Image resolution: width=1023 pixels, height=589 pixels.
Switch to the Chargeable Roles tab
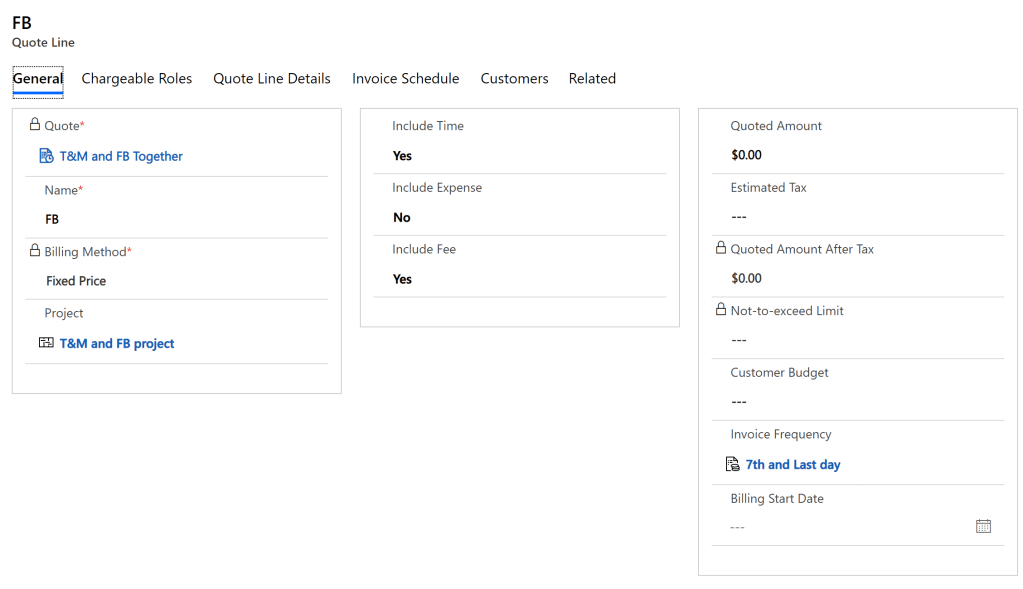point(137,79)
